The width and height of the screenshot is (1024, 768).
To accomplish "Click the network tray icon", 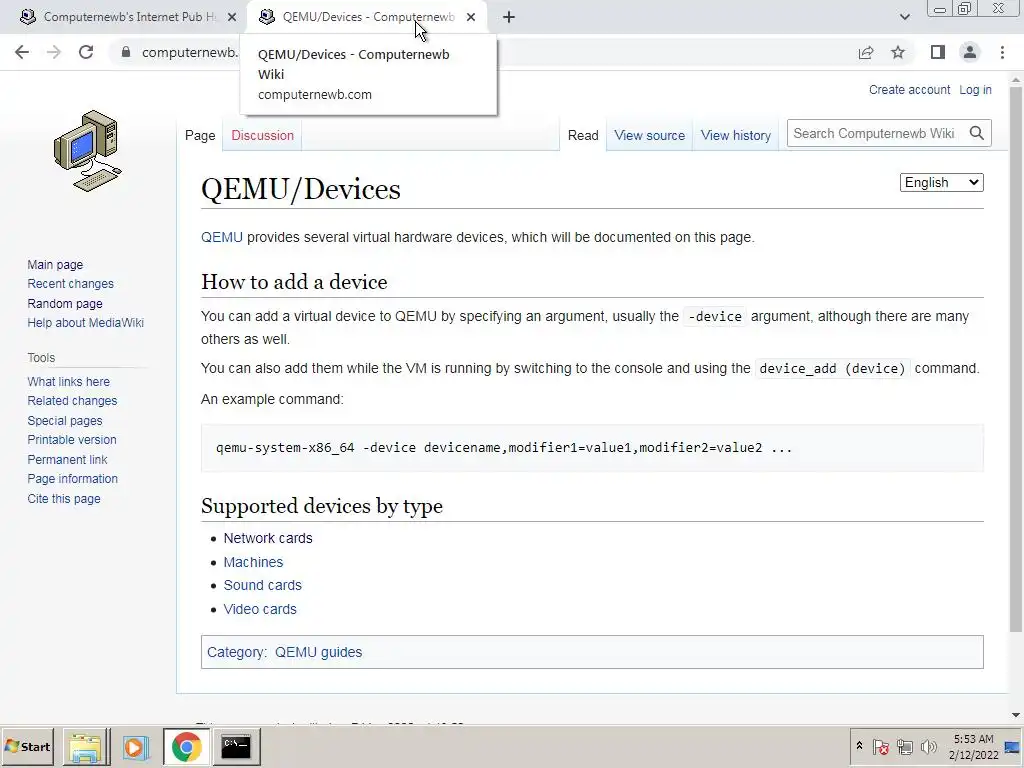I will click(x=904, y=746).
